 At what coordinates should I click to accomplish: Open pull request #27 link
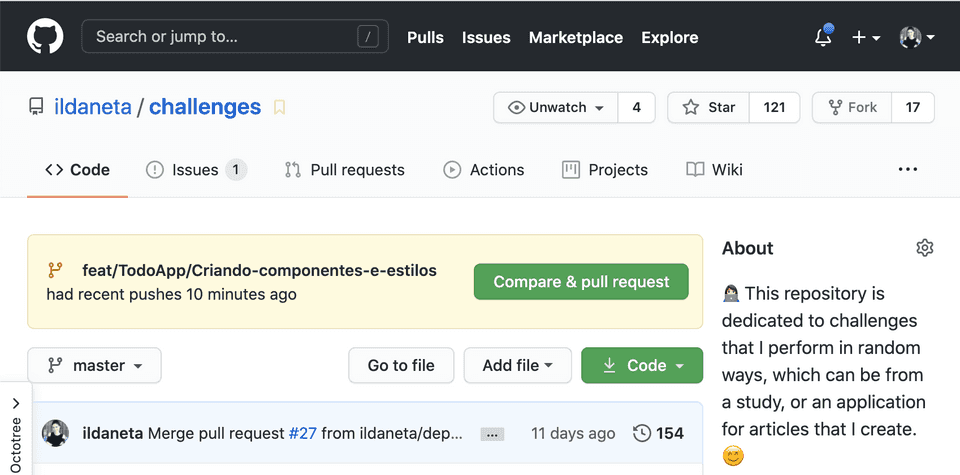click(x=302, y=434)
